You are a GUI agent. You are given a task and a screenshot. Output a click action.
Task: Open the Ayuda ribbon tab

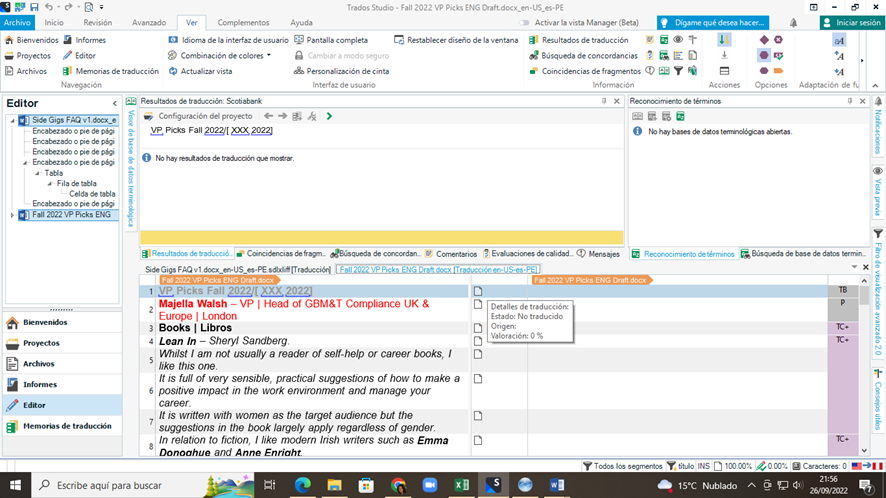point(301,23)
